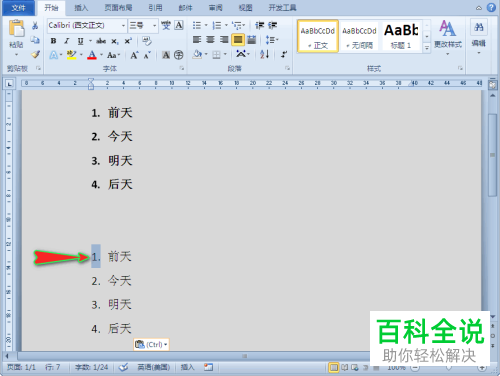500x376 pixels.
Task: Switch to the 开发工具 (Developer) tab
Action: click(x=282, y=8)
